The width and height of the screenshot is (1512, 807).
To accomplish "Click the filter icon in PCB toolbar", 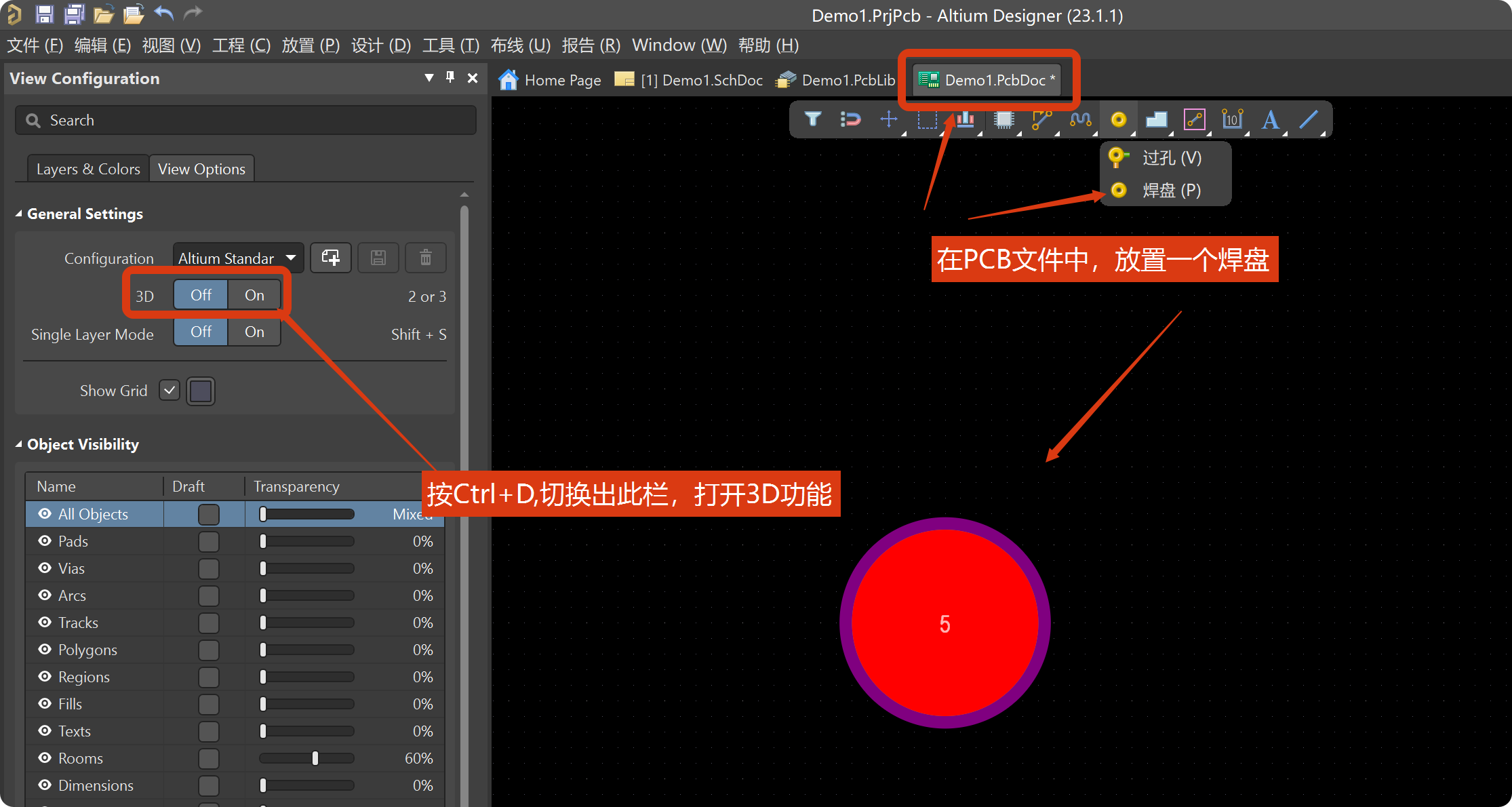I will 812,120.
